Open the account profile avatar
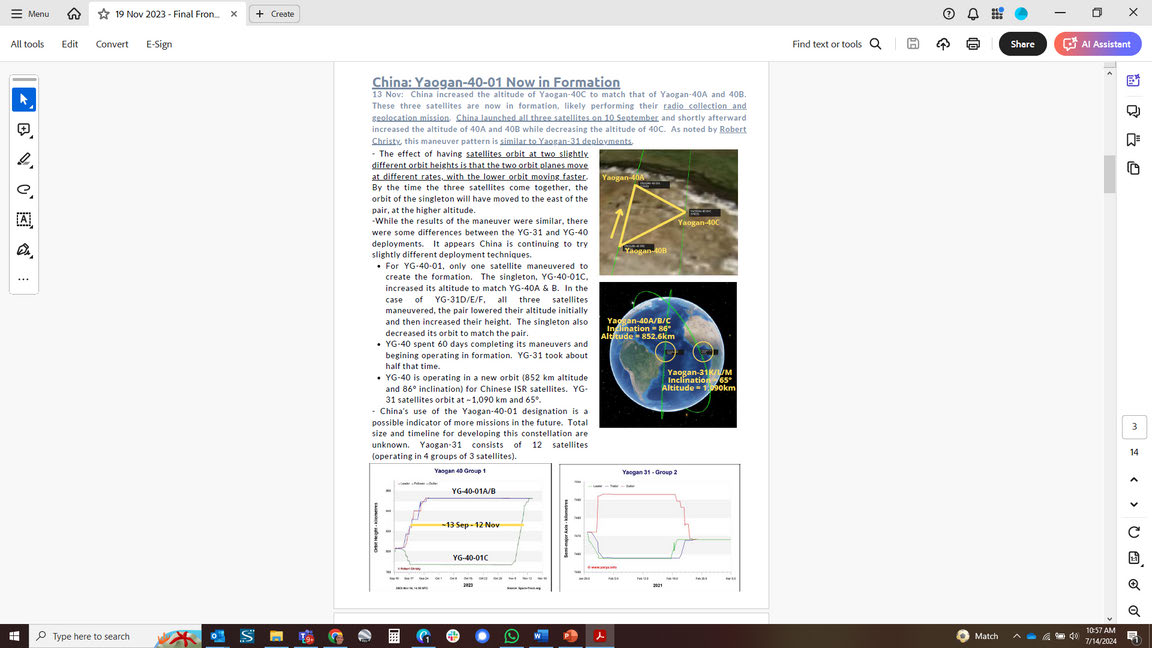 tap(1021, 13)
